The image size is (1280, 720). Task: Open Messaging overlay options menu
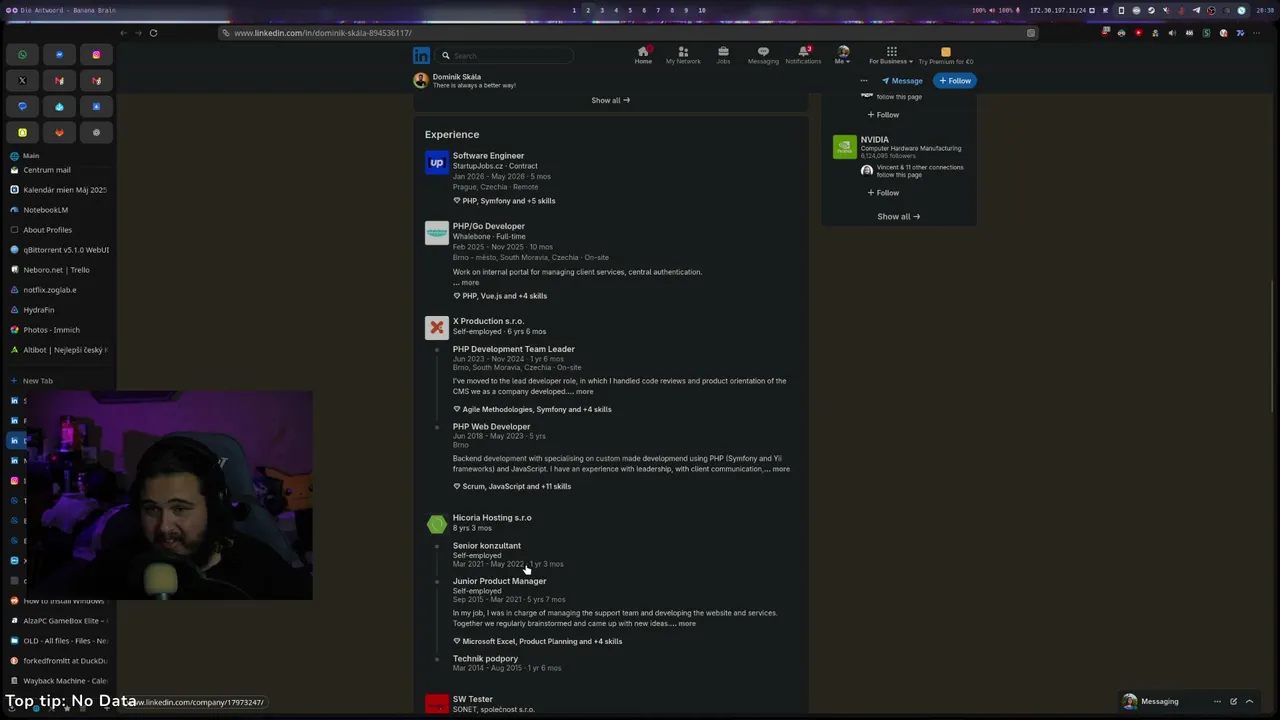tap(1217, 702)
